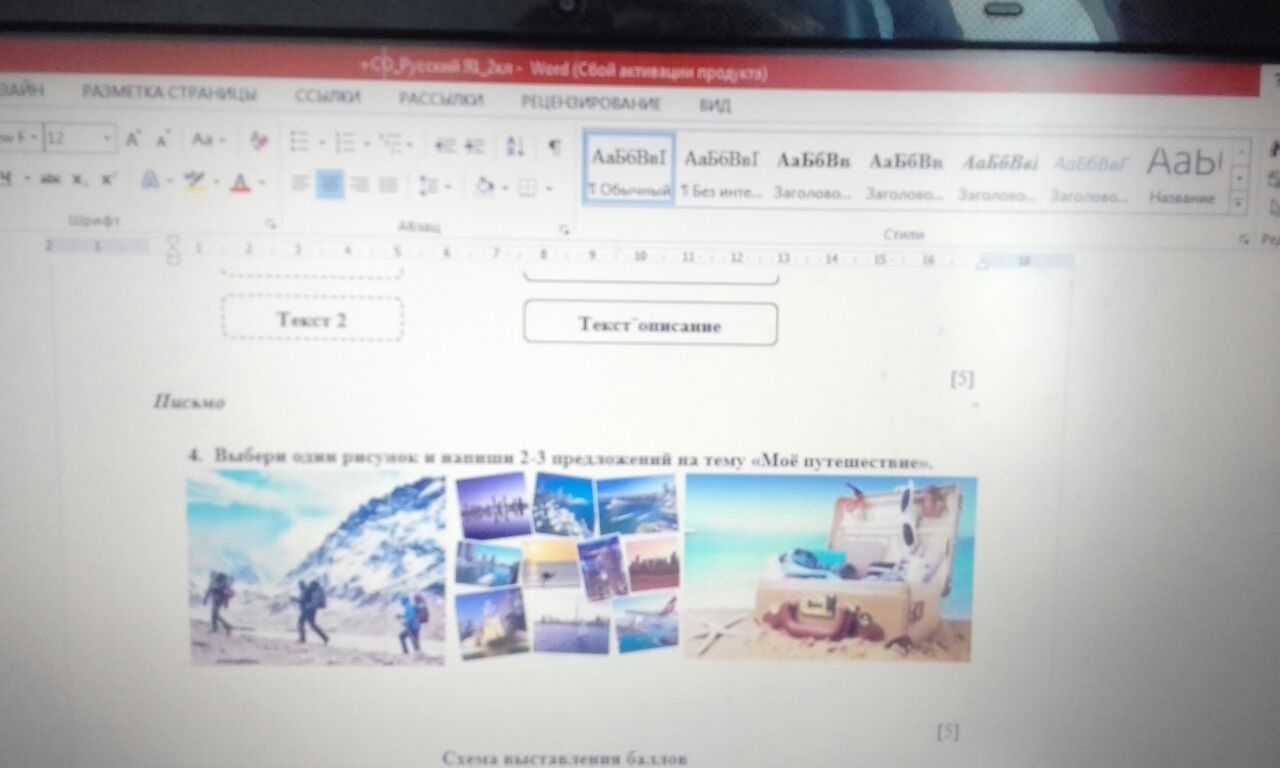Click the Sort icon in paragraph group
Screen dimensions: 1280x768
[515, 146]
